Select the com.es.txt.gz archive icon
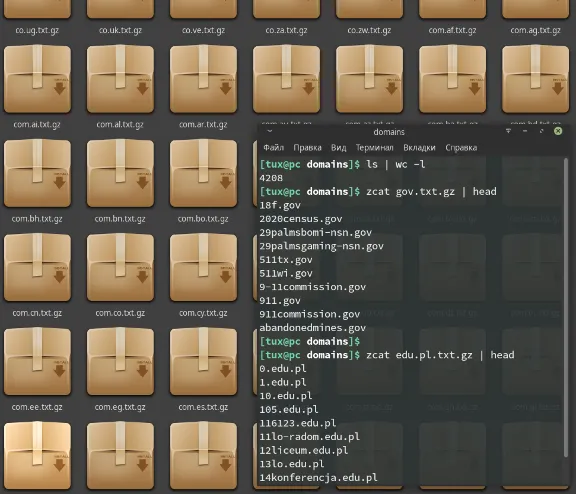The image size is (576, 494). pos(203,361)
